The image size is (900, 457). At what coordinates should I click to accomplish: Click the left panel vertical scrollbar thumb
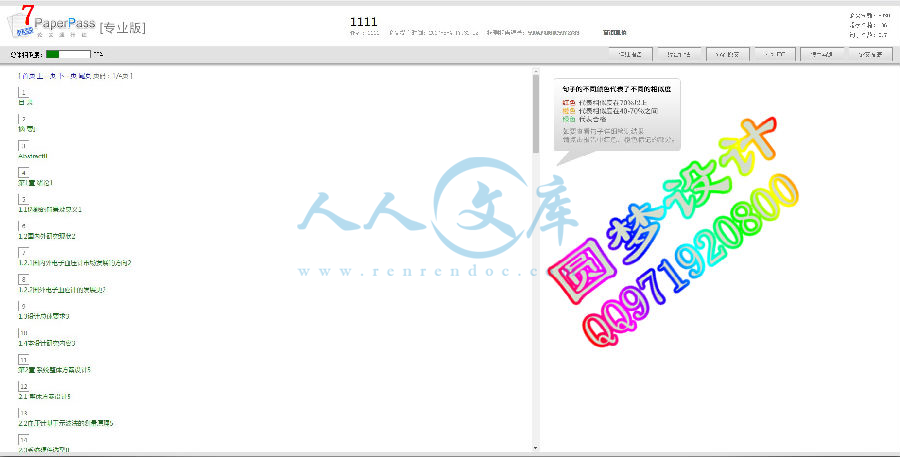pyautogui.click(x=536, y=110)
